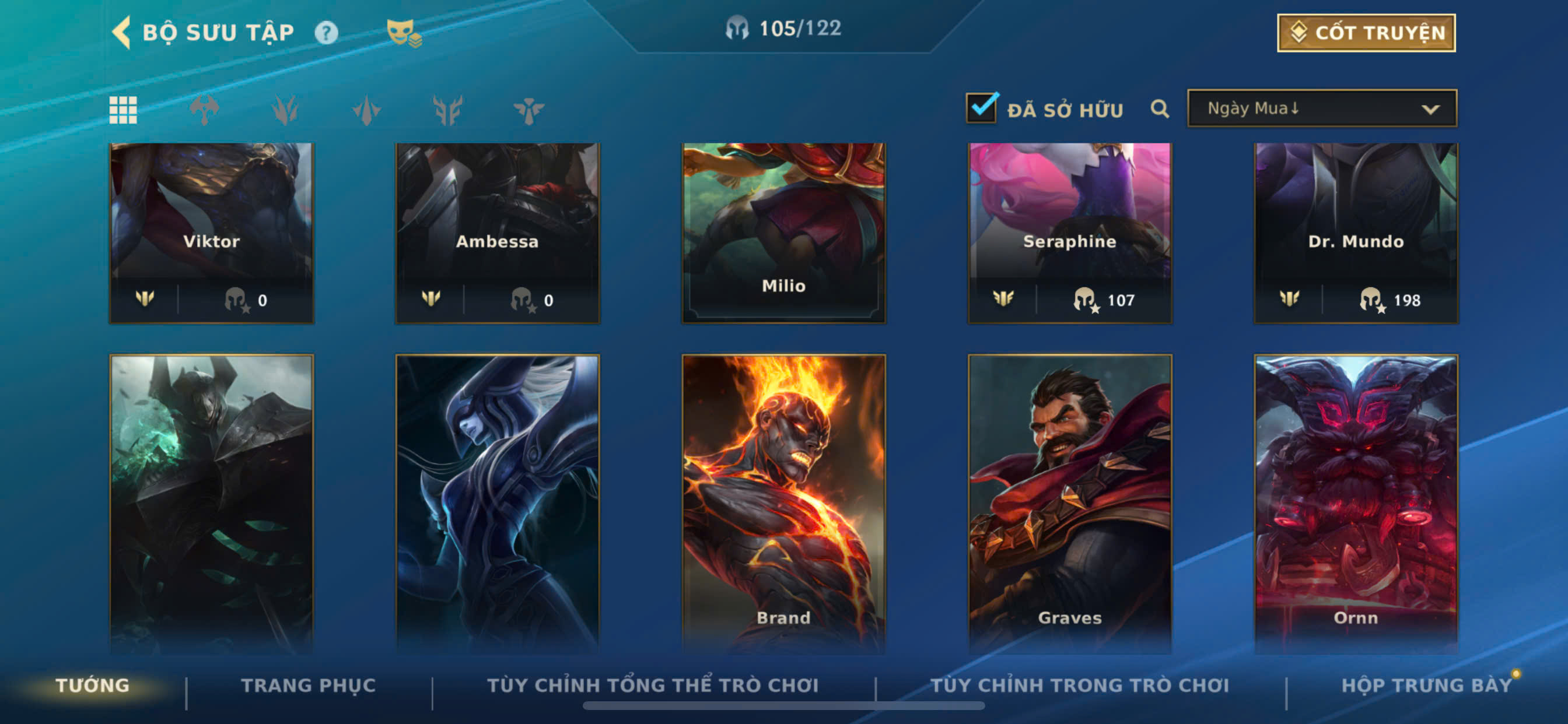
Task: Open the champion search magnifier icon
Action: [x=1160, y=109]
